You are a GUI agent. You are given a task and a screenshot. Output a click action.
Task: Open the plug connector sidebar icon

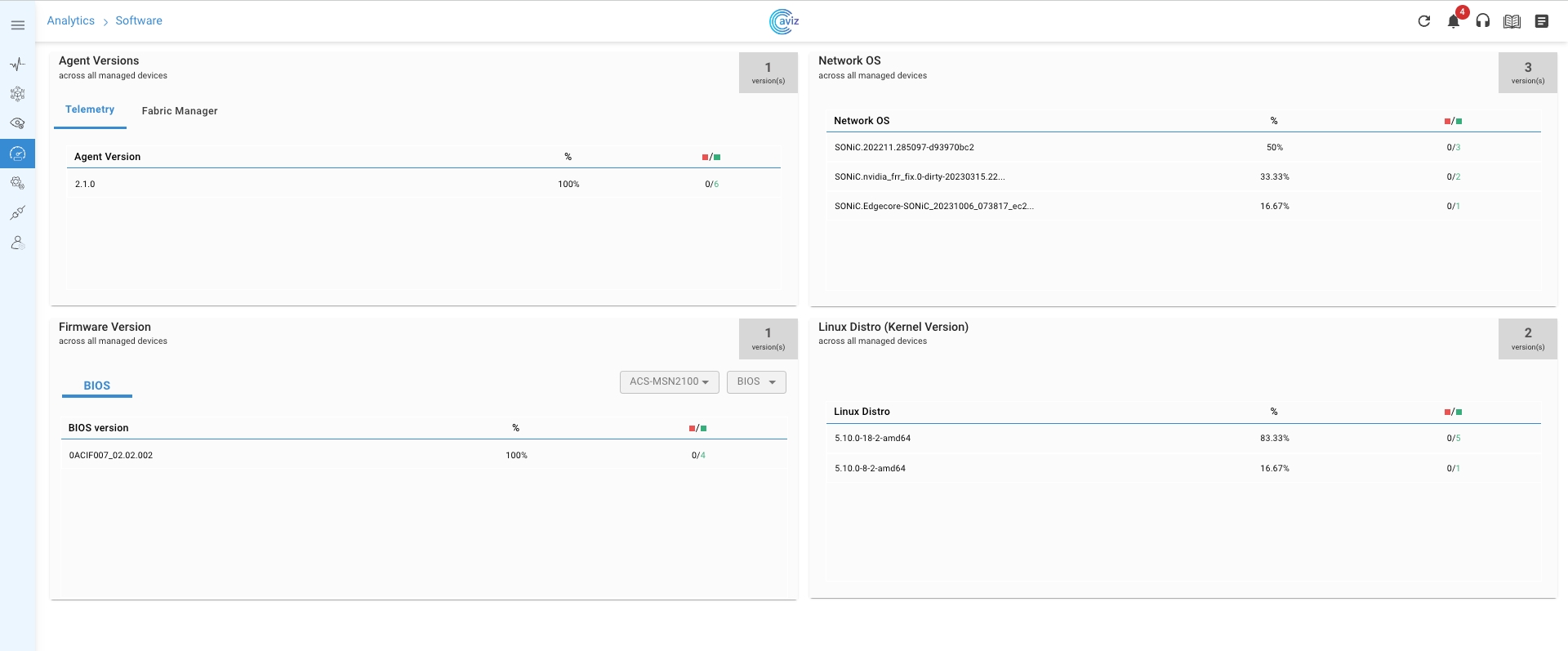coord(17,213)
